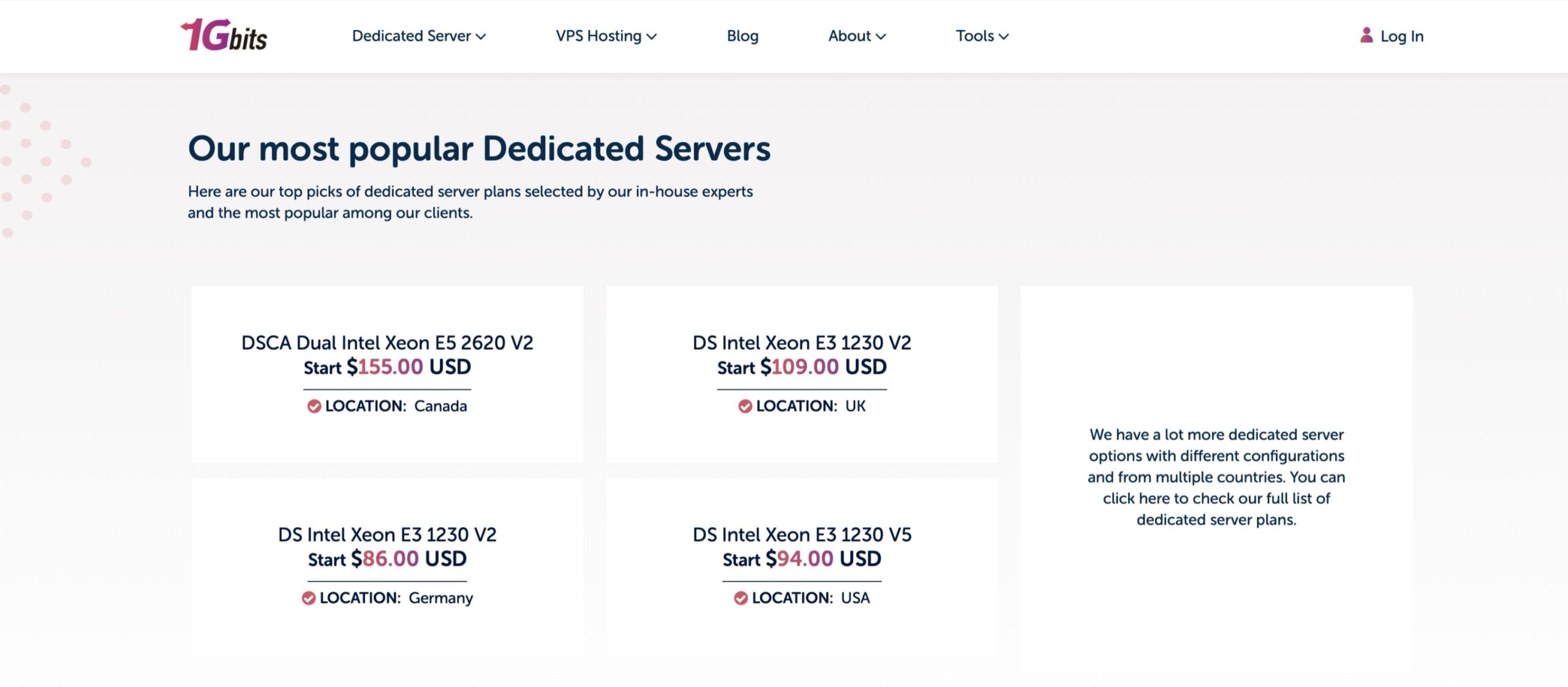
Task: Click the LOCATION: UK text
Action: [x=811, y=406]
